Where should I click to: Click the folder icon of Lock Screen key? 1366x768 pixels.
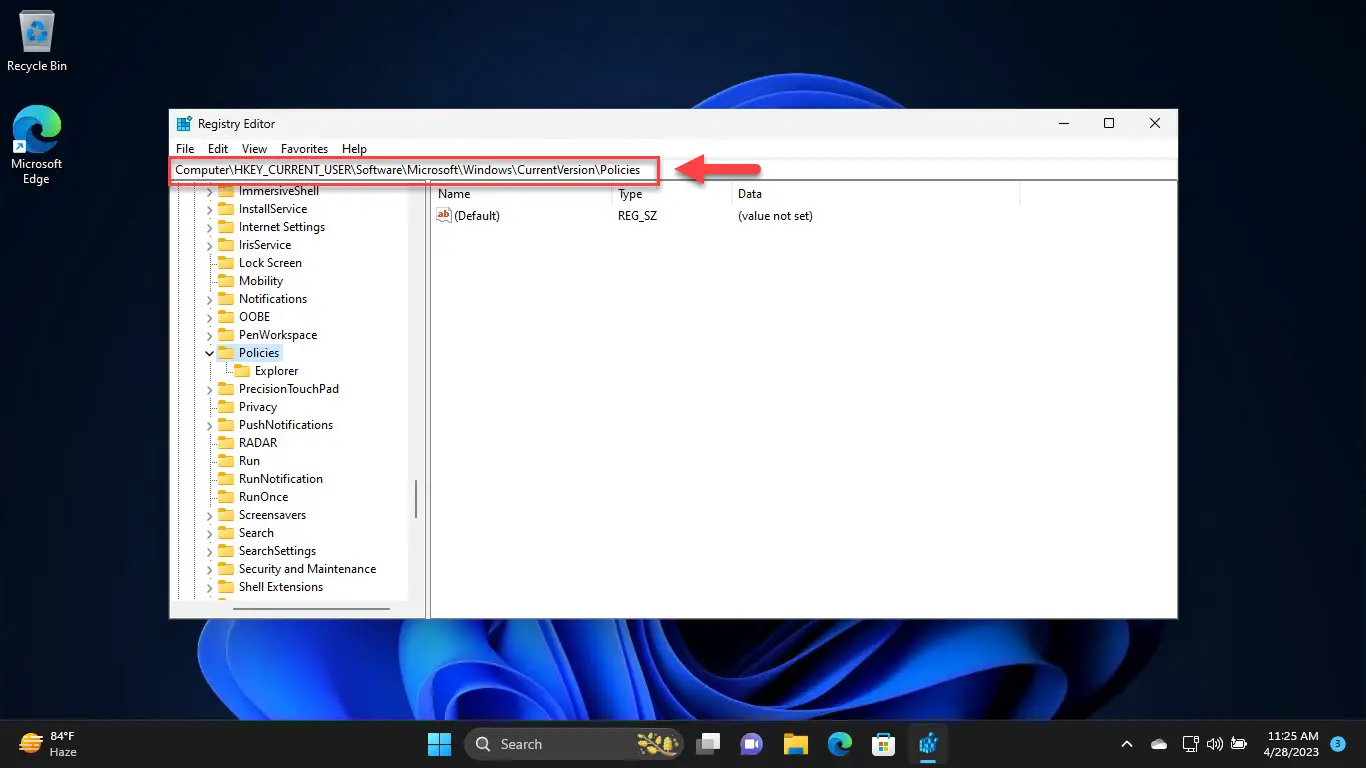click(226, 263)
